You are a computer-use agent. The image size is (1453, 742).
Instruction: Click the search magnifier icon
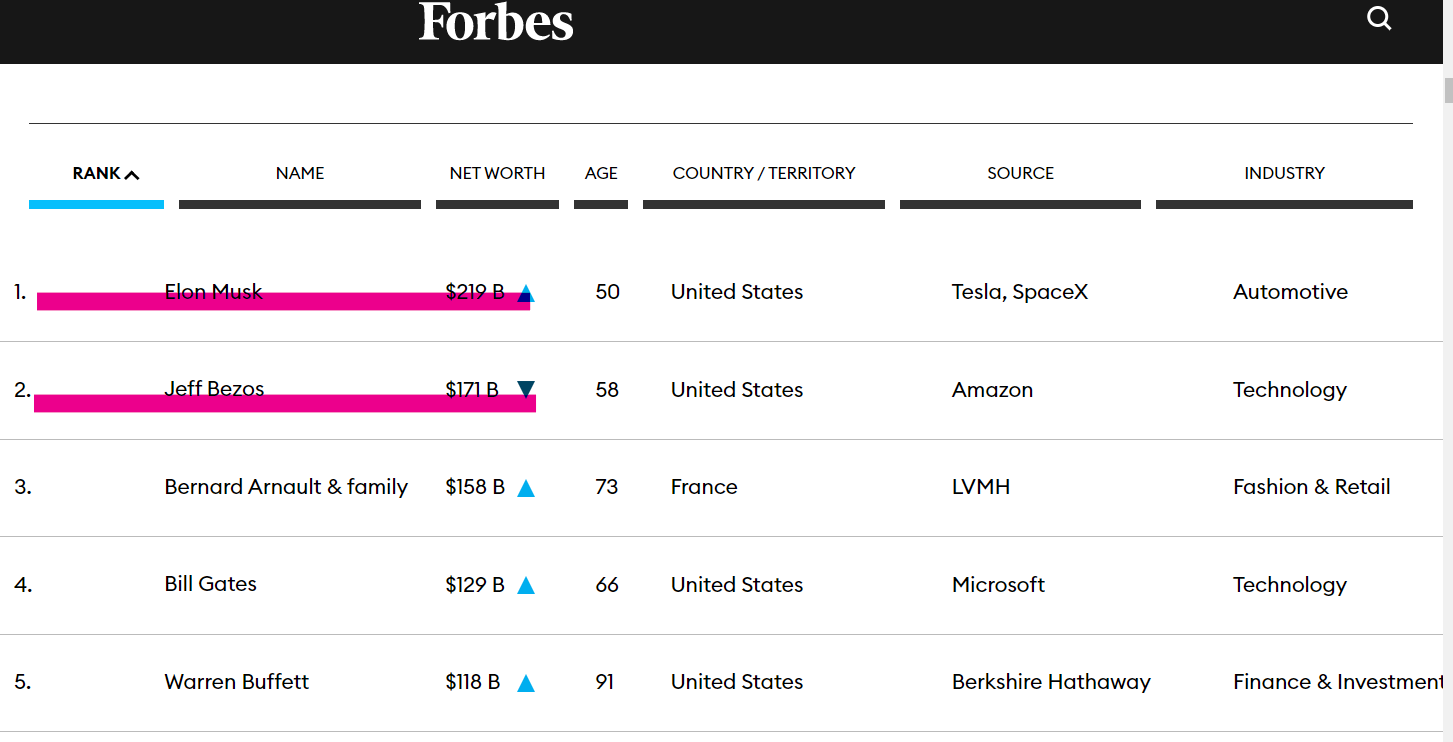[x=1379, y=19]
